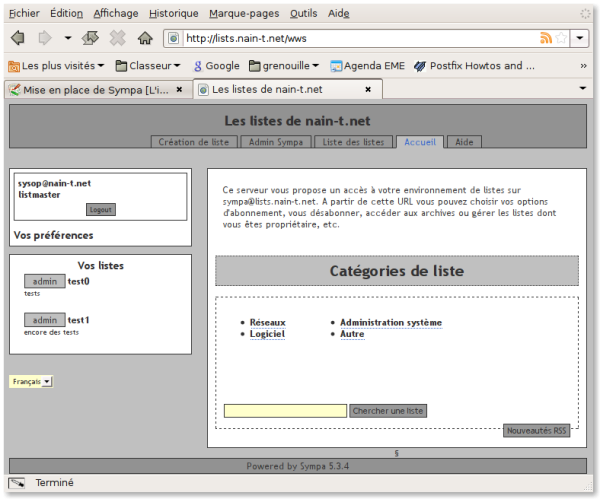Close the 'Mise en place de Sympa' tab
600x499 pixels.
tap(179, 89)
